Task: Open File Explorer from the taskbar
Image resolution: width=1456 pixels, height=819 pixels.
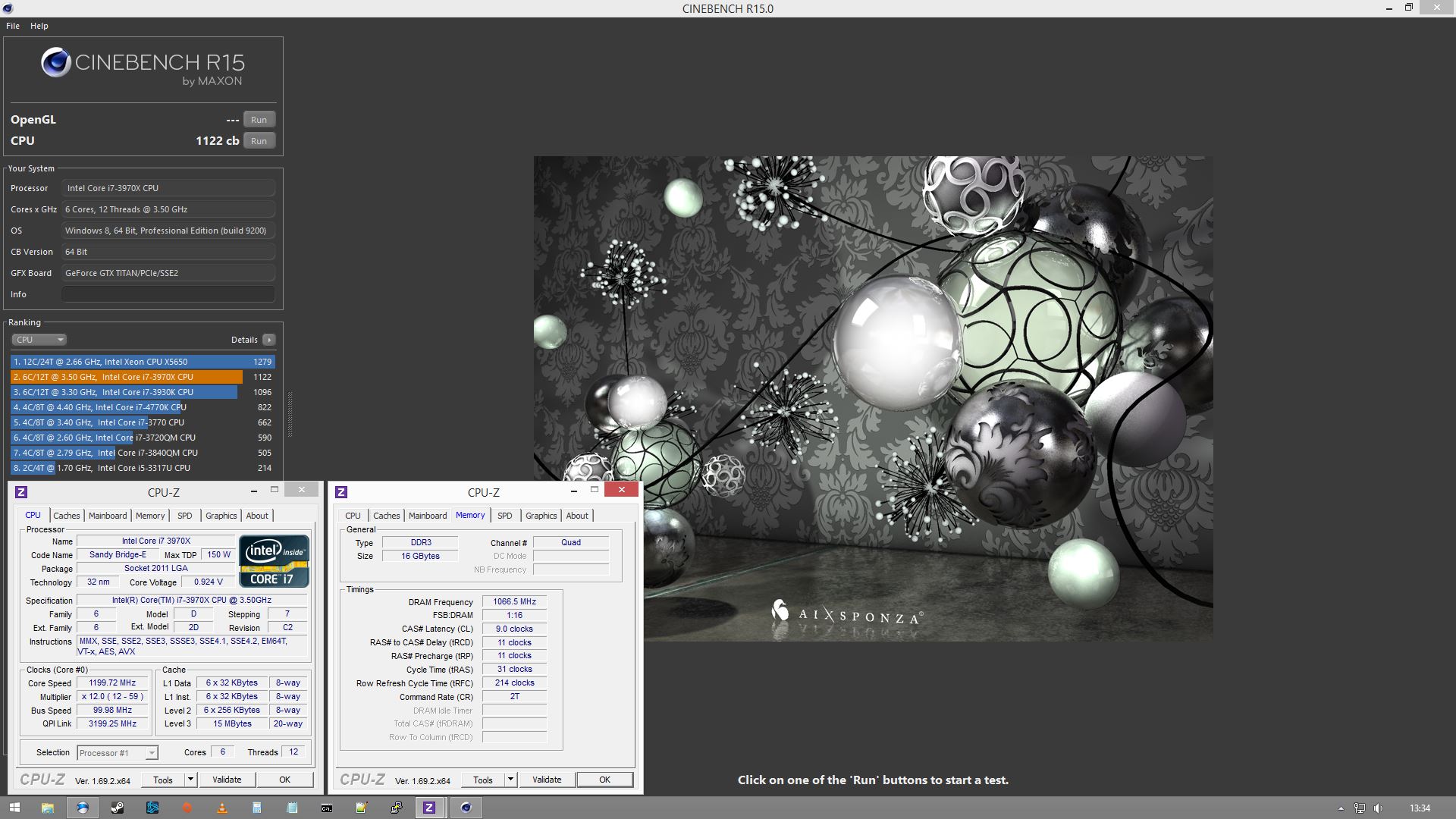Action: click(x=47, y=808)
